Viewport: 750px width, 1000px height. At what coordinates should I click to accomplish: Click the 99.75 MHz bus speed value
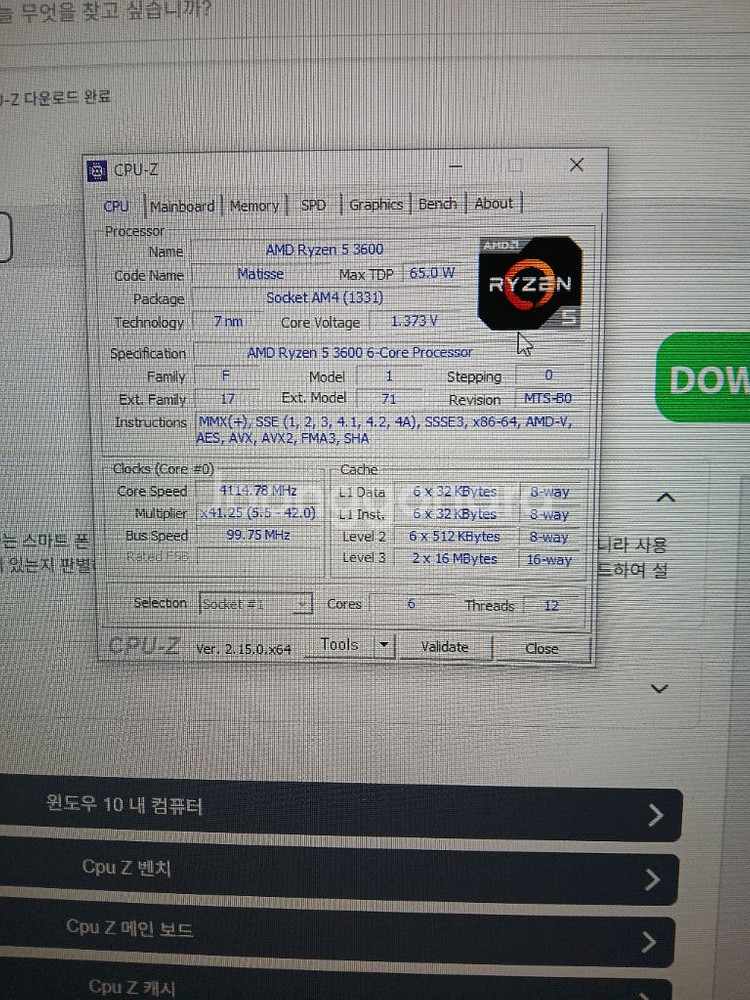[x=258, y=535]
